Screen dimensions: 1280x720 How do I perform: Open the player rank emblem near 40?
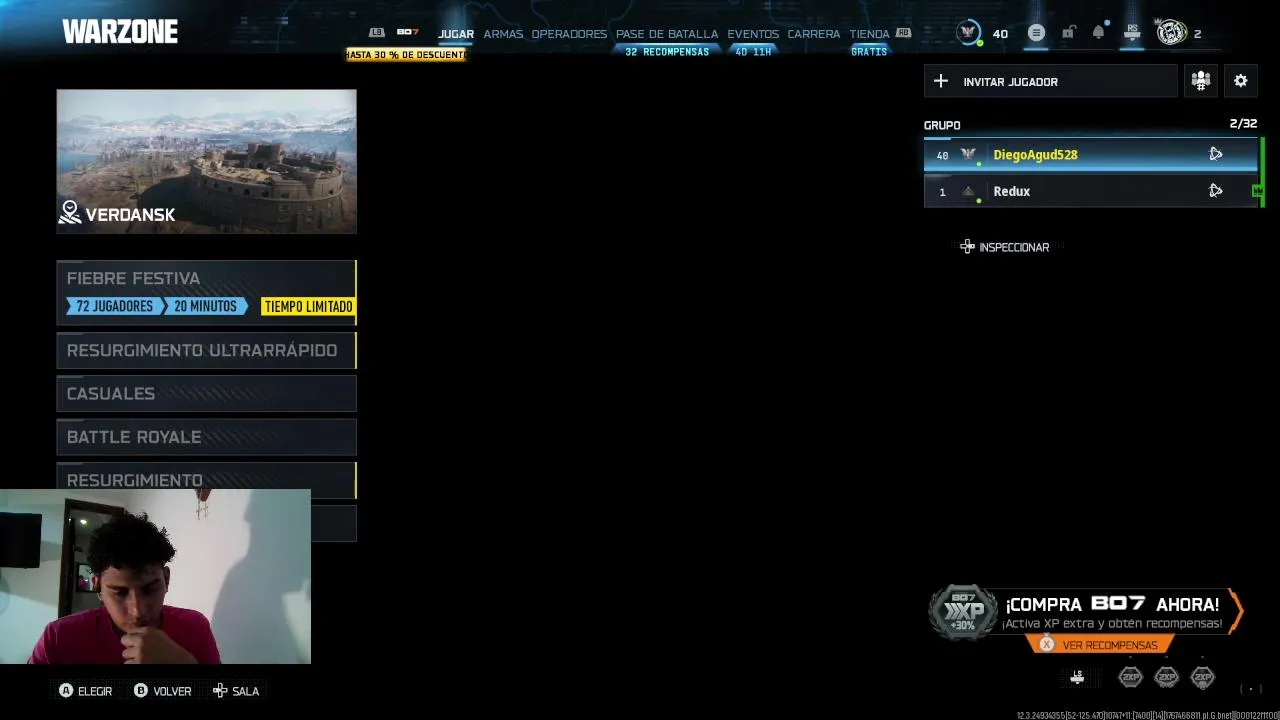(968, 33)
